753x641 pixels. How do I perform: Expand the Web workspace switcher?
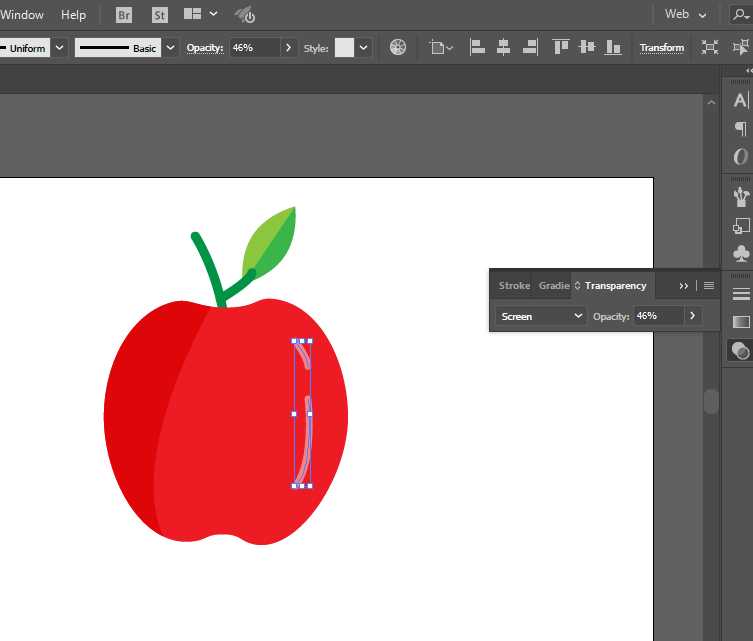[x=686, y=15]
